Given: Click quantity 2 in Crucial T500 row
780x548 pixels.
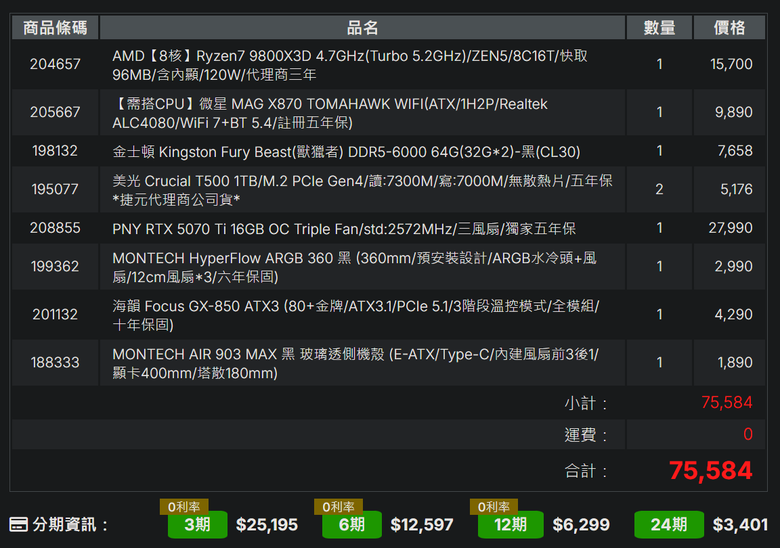Looking at the screenshot, I should tap(659, 189).
